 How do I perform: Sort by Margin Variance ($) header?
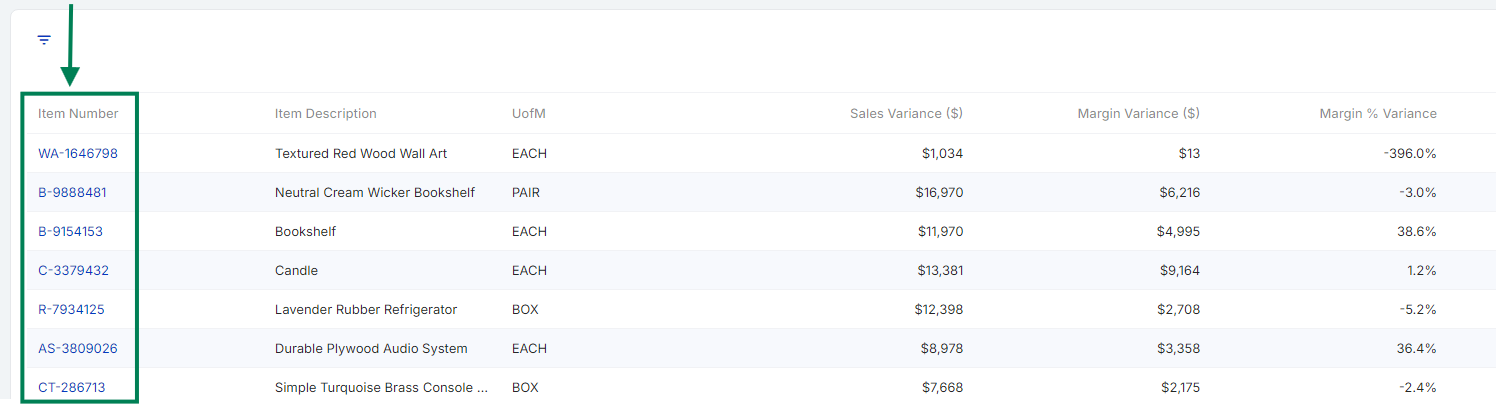[1138, 114]
